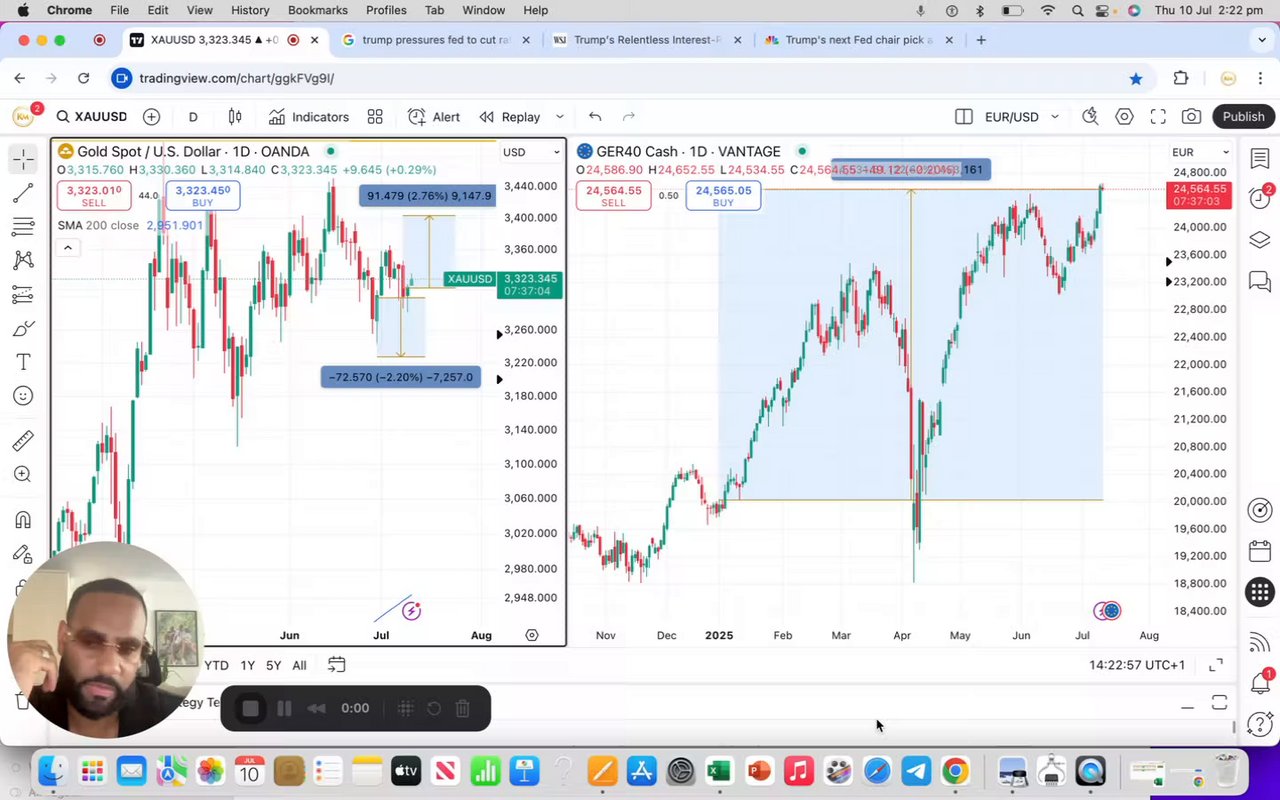Open quick search in top toolbar
1280x800 pixels.
1091,117
